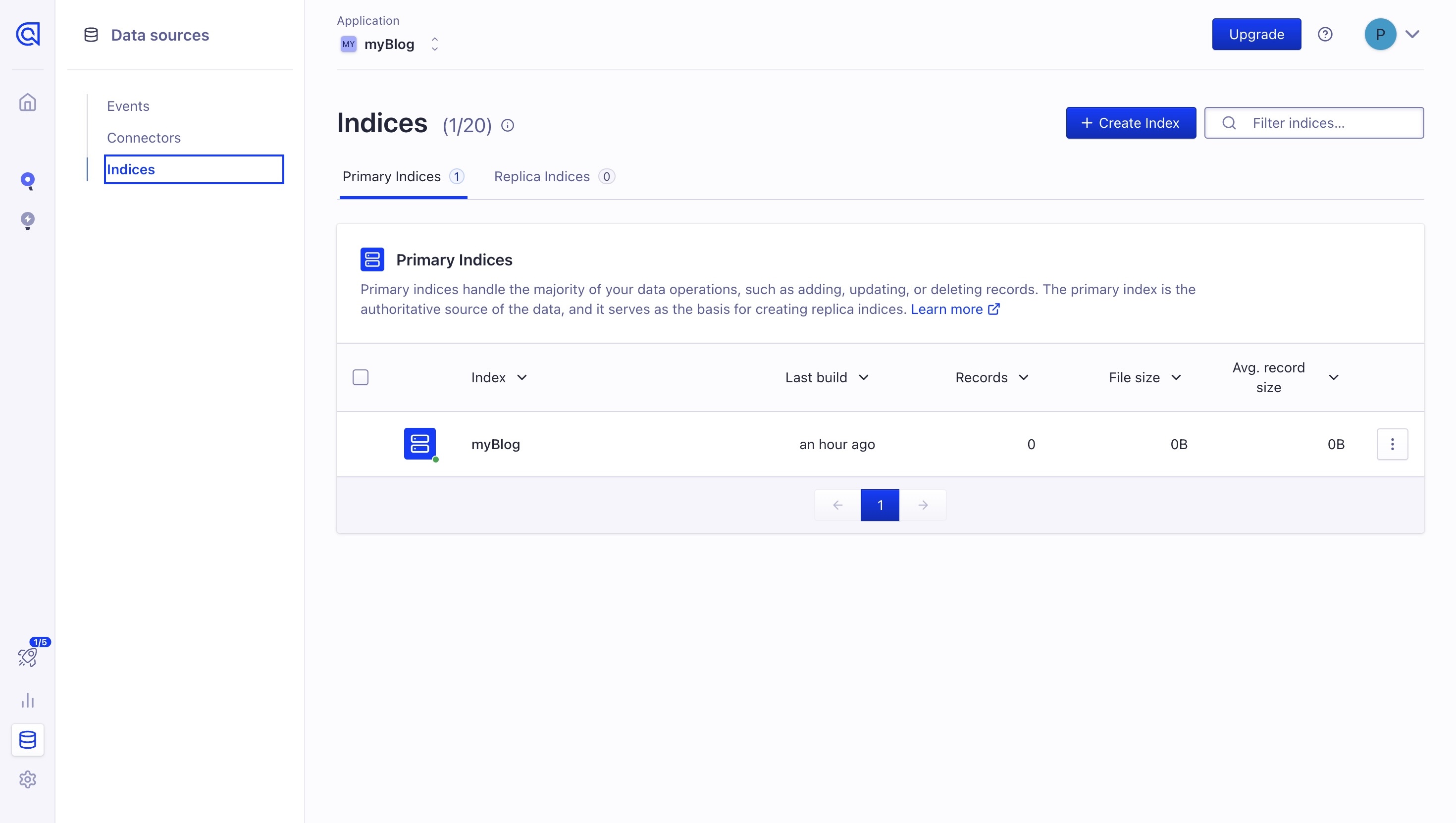Viewport: 1456px width, 823px height.
Task: Open the P user avatar
Action: point(1380,35)
